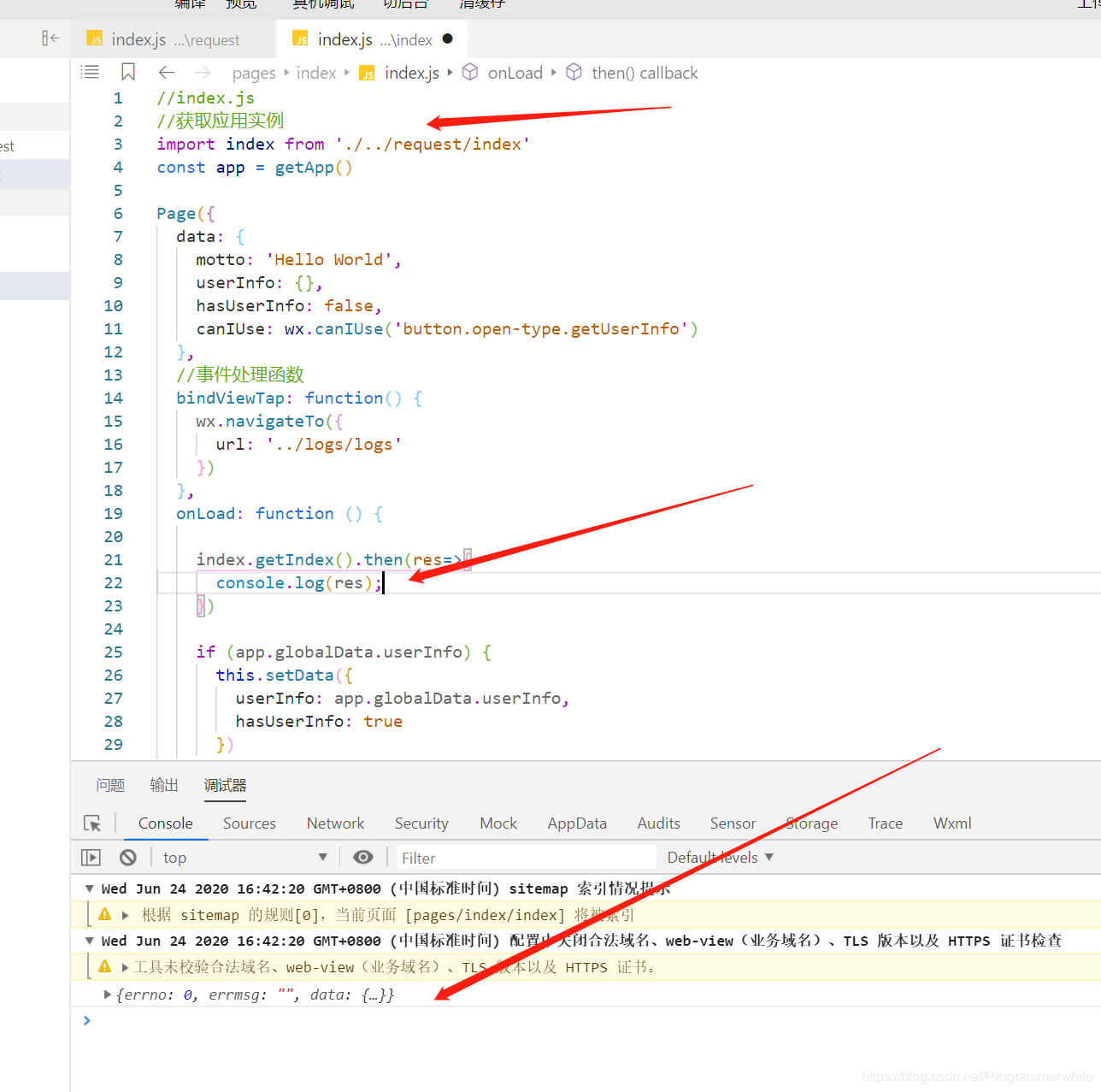Open the 问题 panel tab

click(x=110, y=785)
